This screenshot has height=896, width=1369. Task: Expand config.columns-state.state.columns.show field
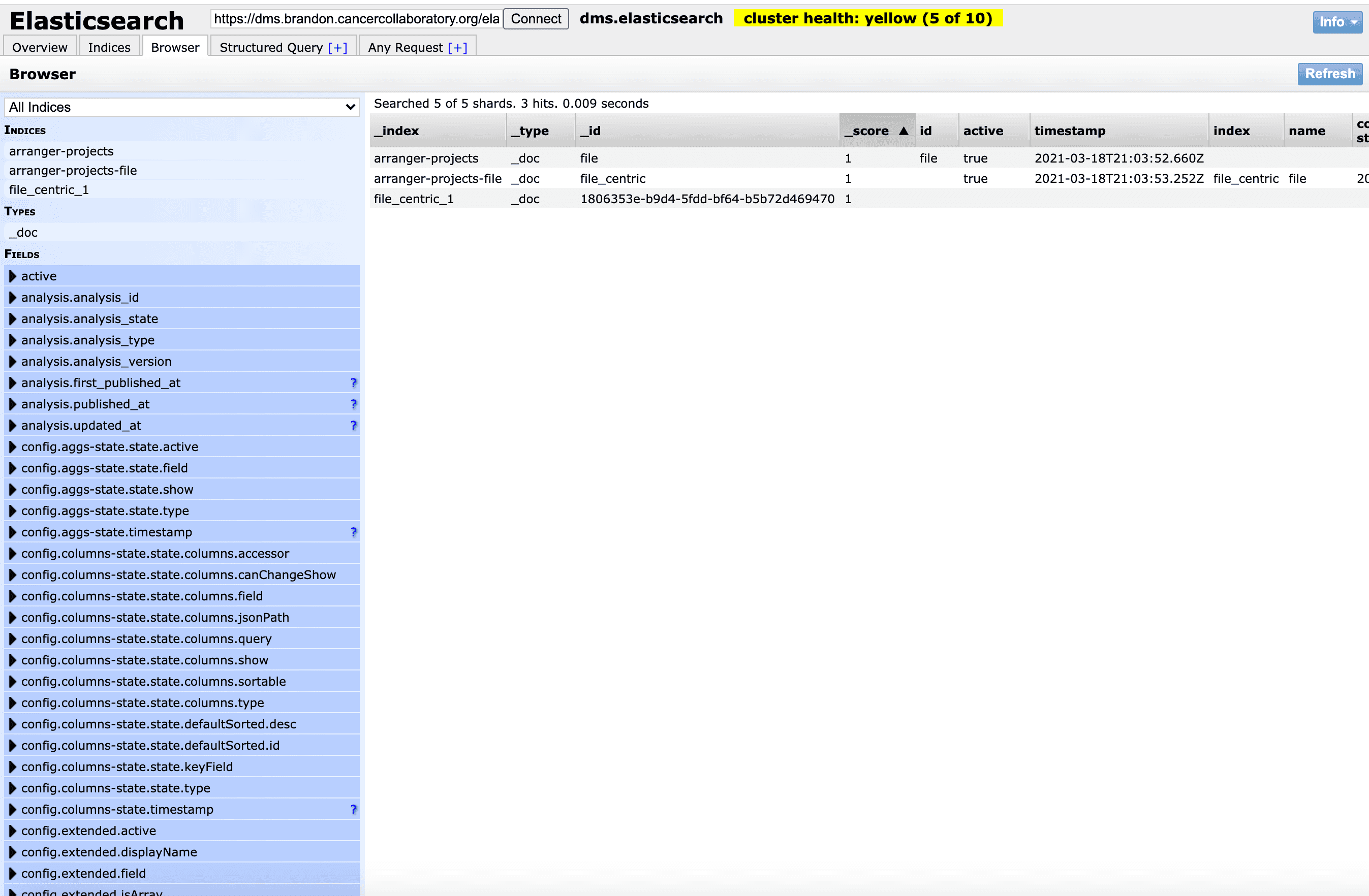(x=13, y=660)
